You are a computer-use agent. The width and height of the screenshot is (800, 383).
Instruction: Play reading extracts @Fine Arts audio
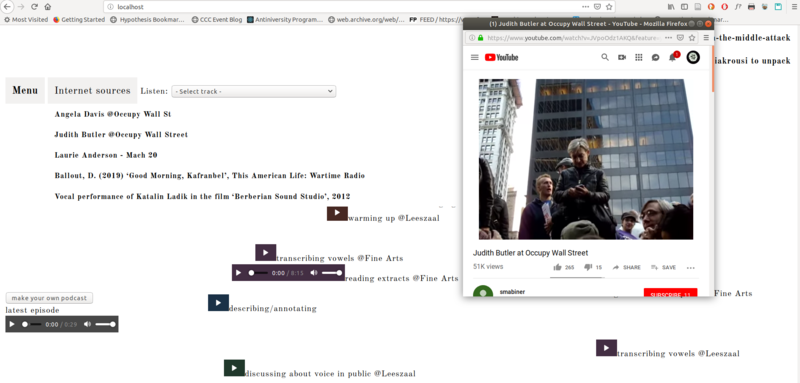click(x=238, y=273)
